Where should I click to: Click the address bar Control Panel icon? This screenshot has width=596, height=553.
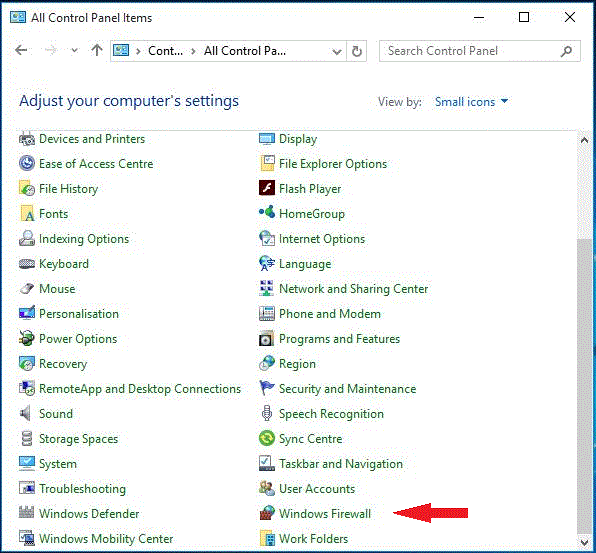point(121,51)
